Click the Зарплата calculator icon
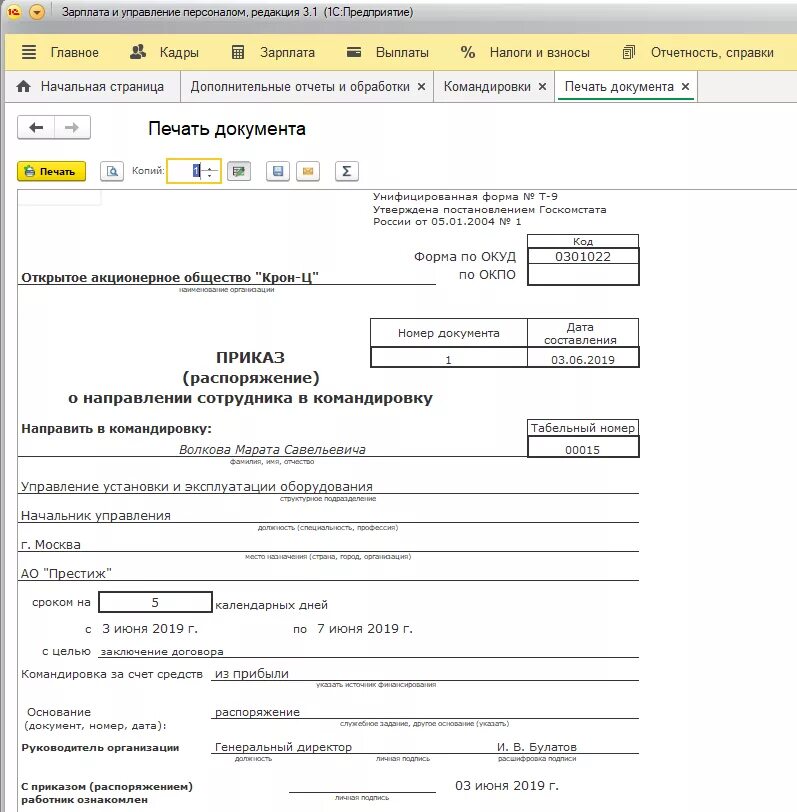 (x=238, y=52)
